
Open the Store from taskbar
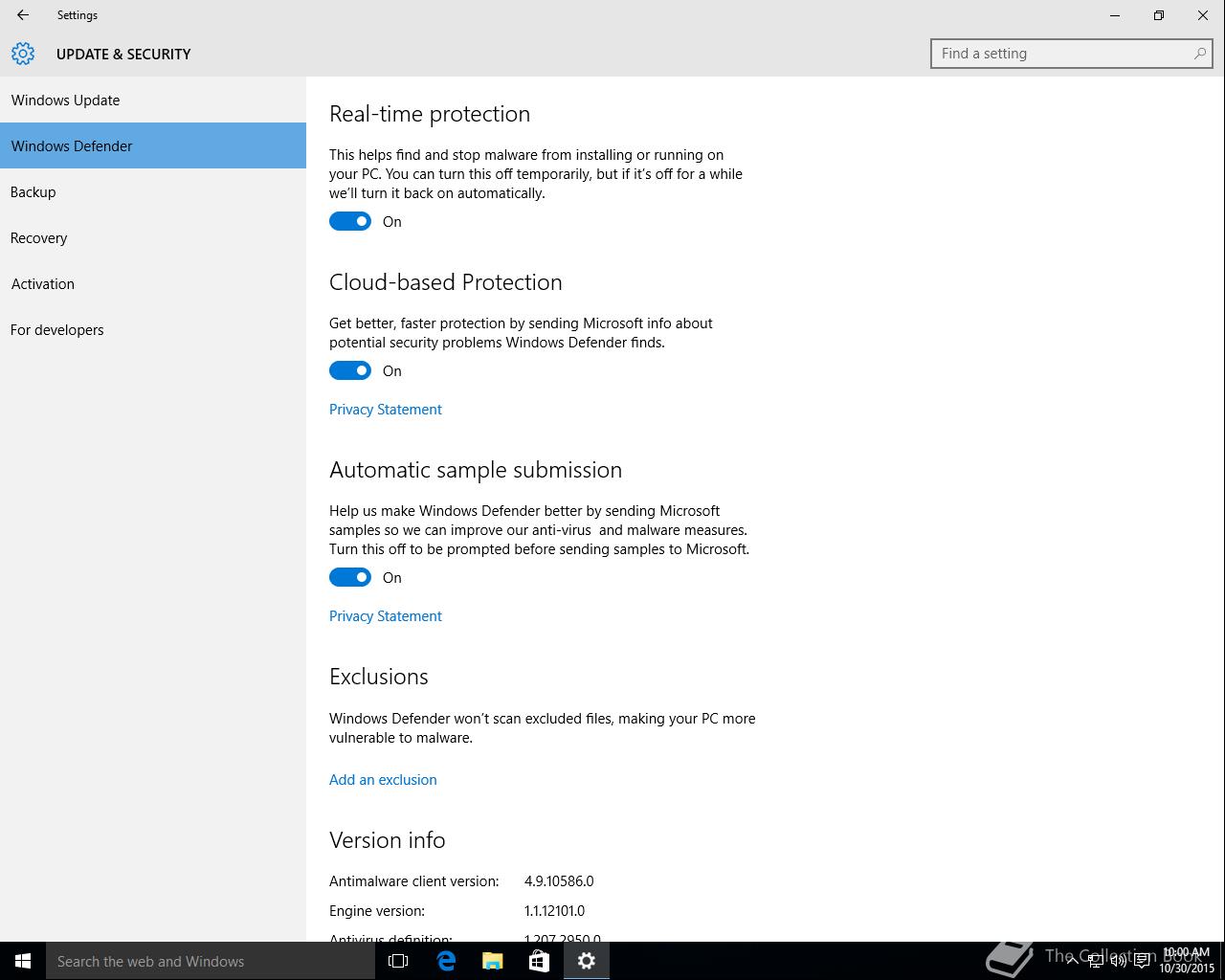(540, 961)
